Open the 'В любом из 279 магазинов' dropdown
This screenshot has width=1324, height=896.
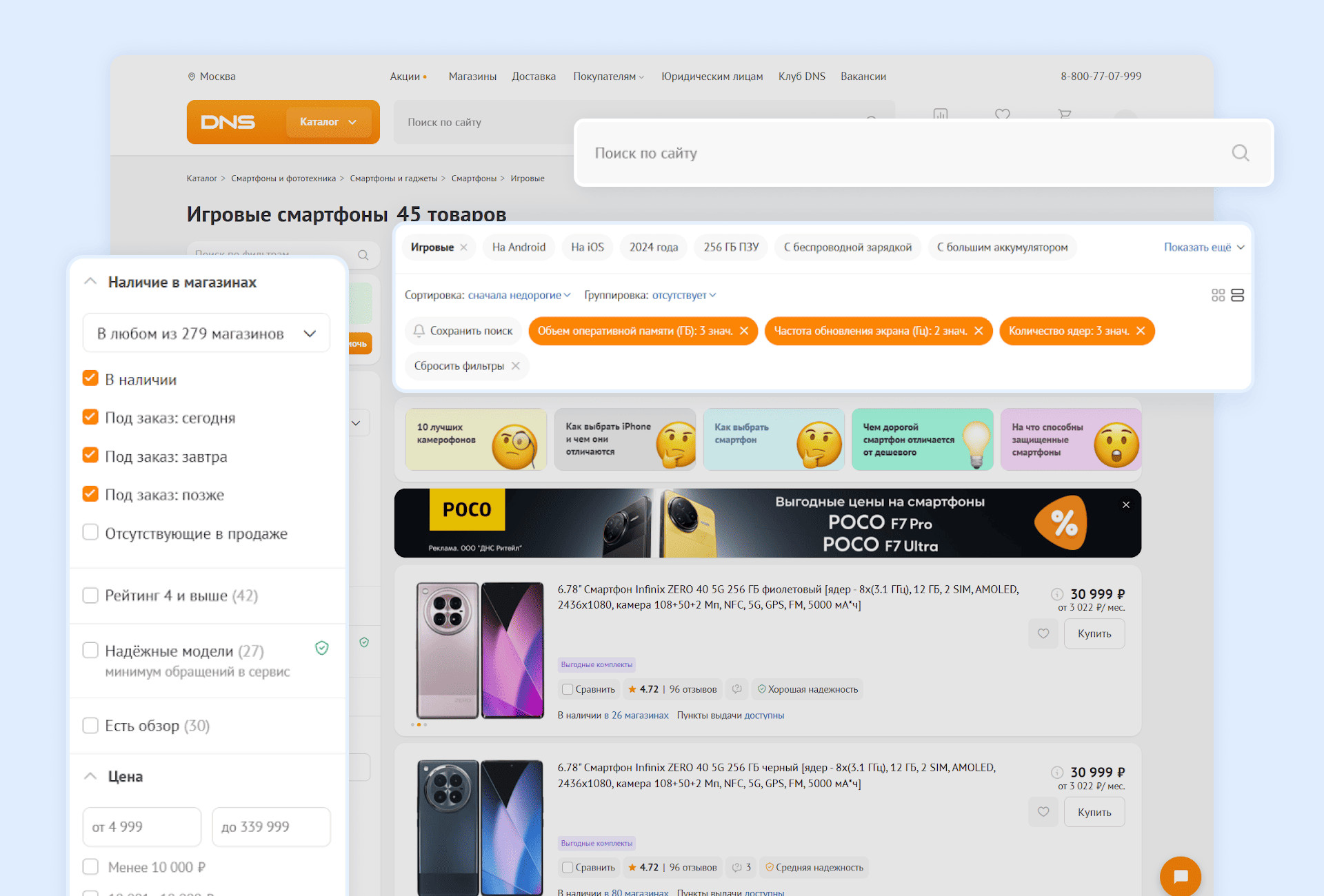click(206, 334)
